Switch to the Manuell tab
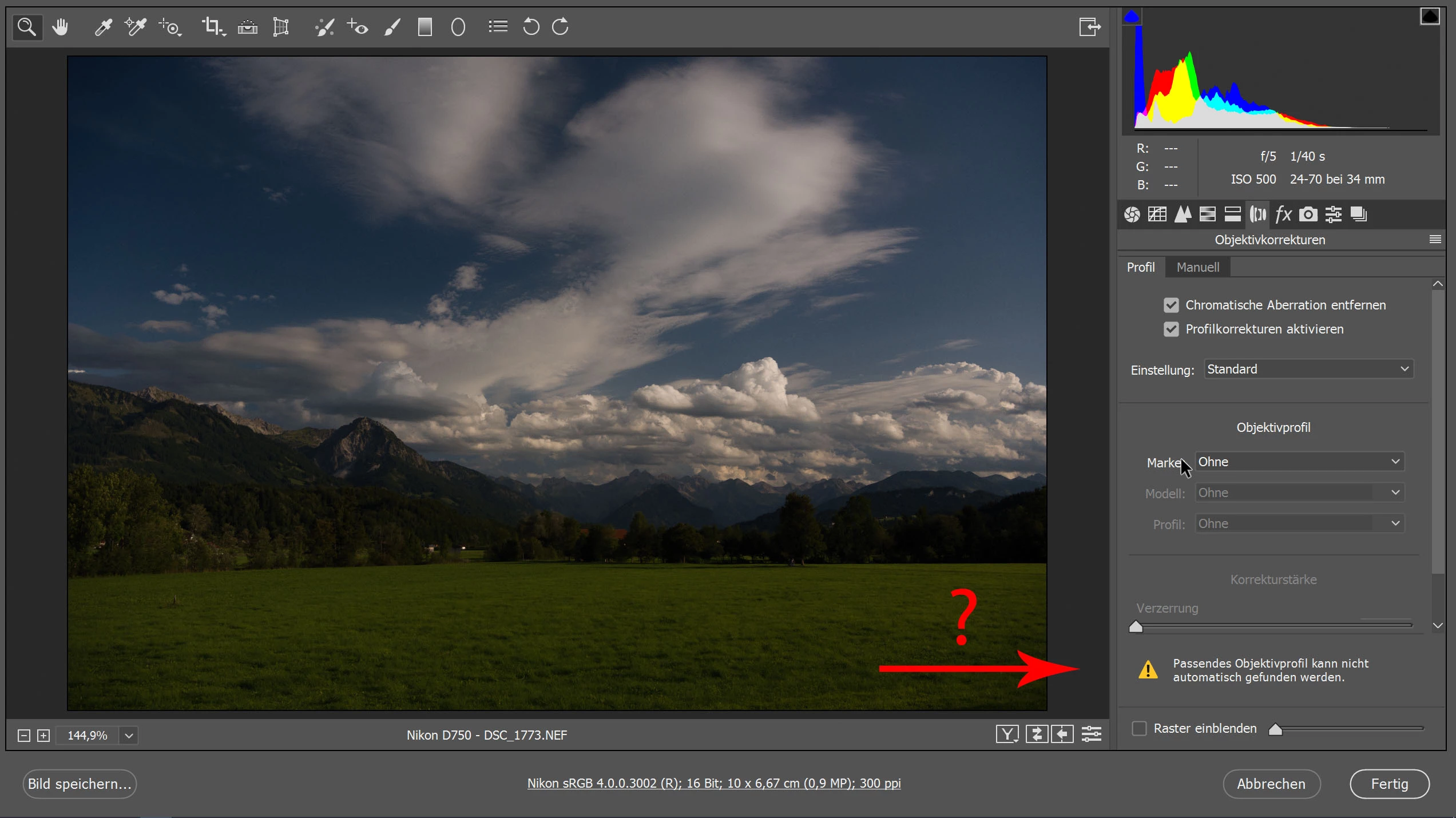This screenshot has width=1456, height=818. click(1197, 267)
